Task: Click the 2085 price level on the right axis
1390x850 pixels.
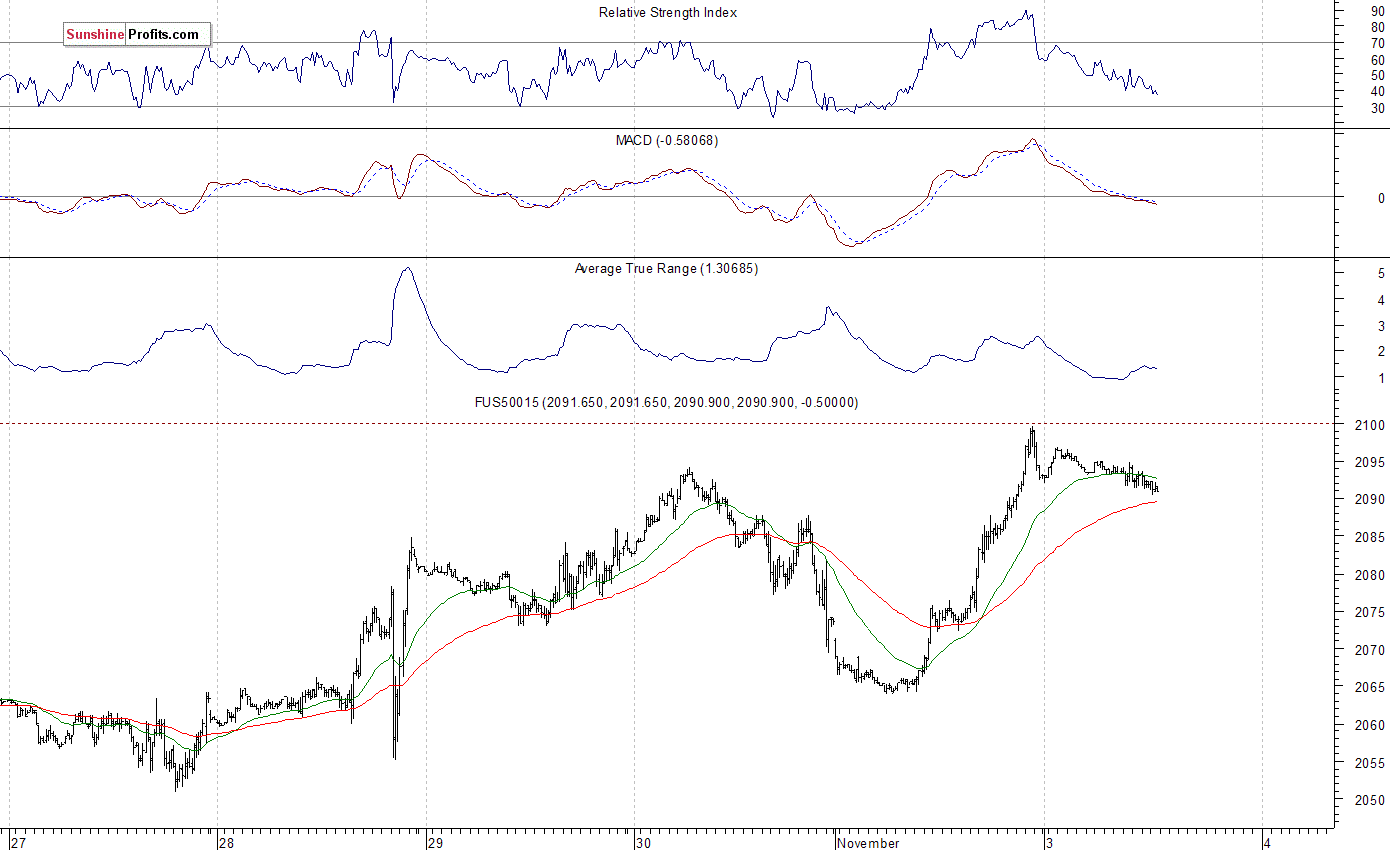Action: pos(1371,538)
